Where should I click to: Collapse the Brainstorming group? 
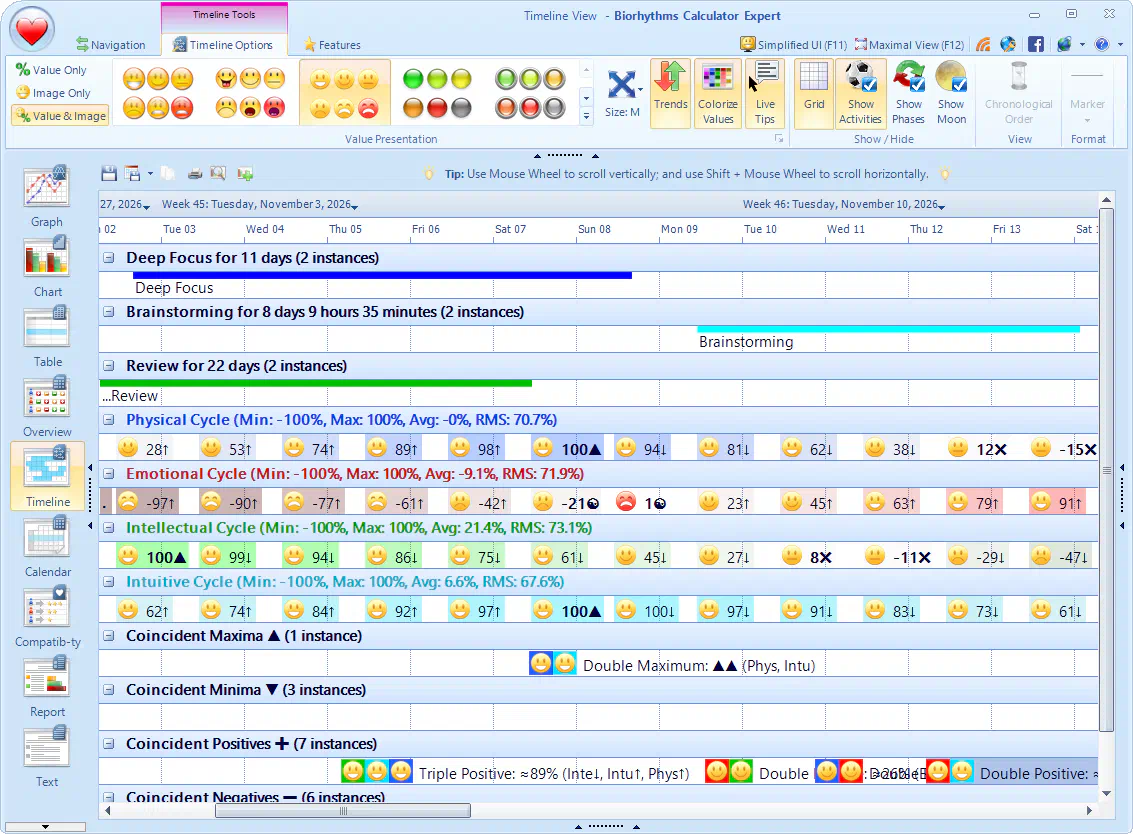108,311
